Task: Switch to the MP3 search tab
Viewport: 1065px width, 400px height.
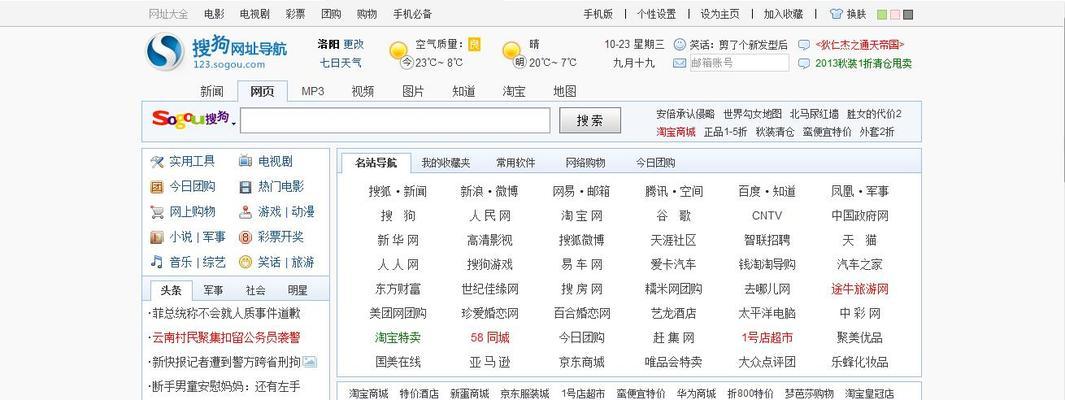Action: [312, 91]
